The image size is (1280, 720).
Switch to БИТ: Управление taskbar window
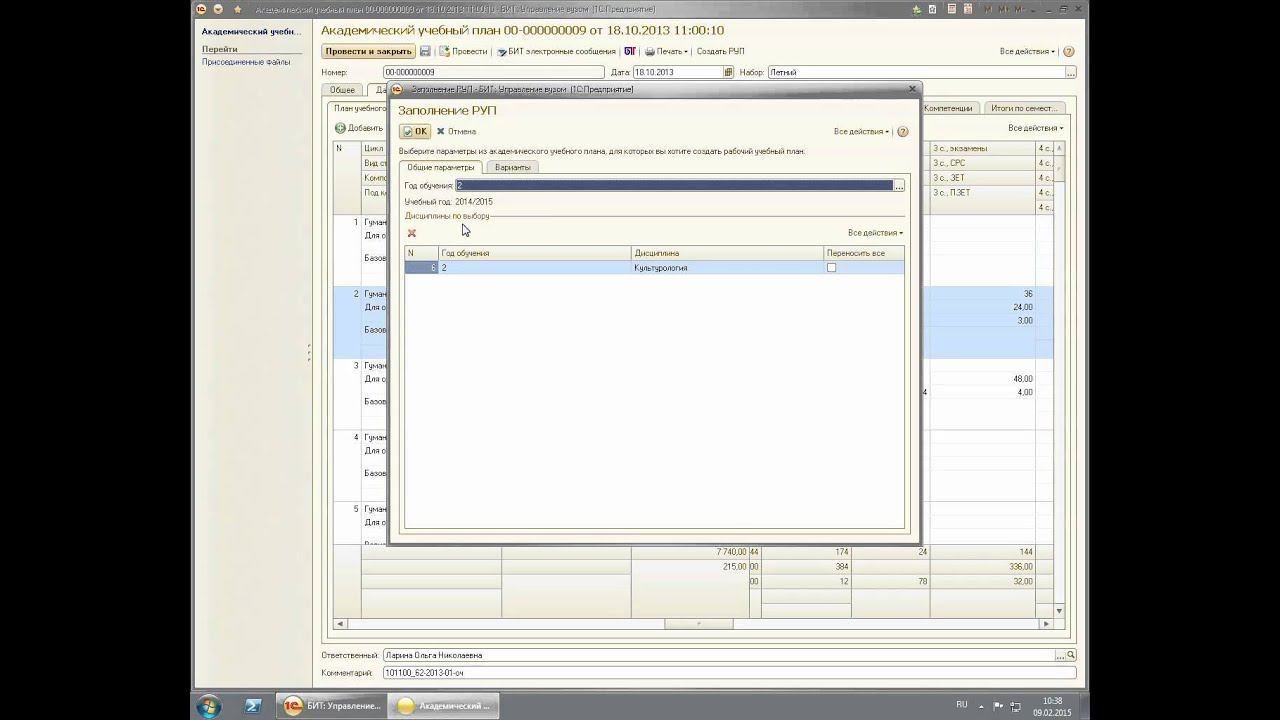click(331, 705)
